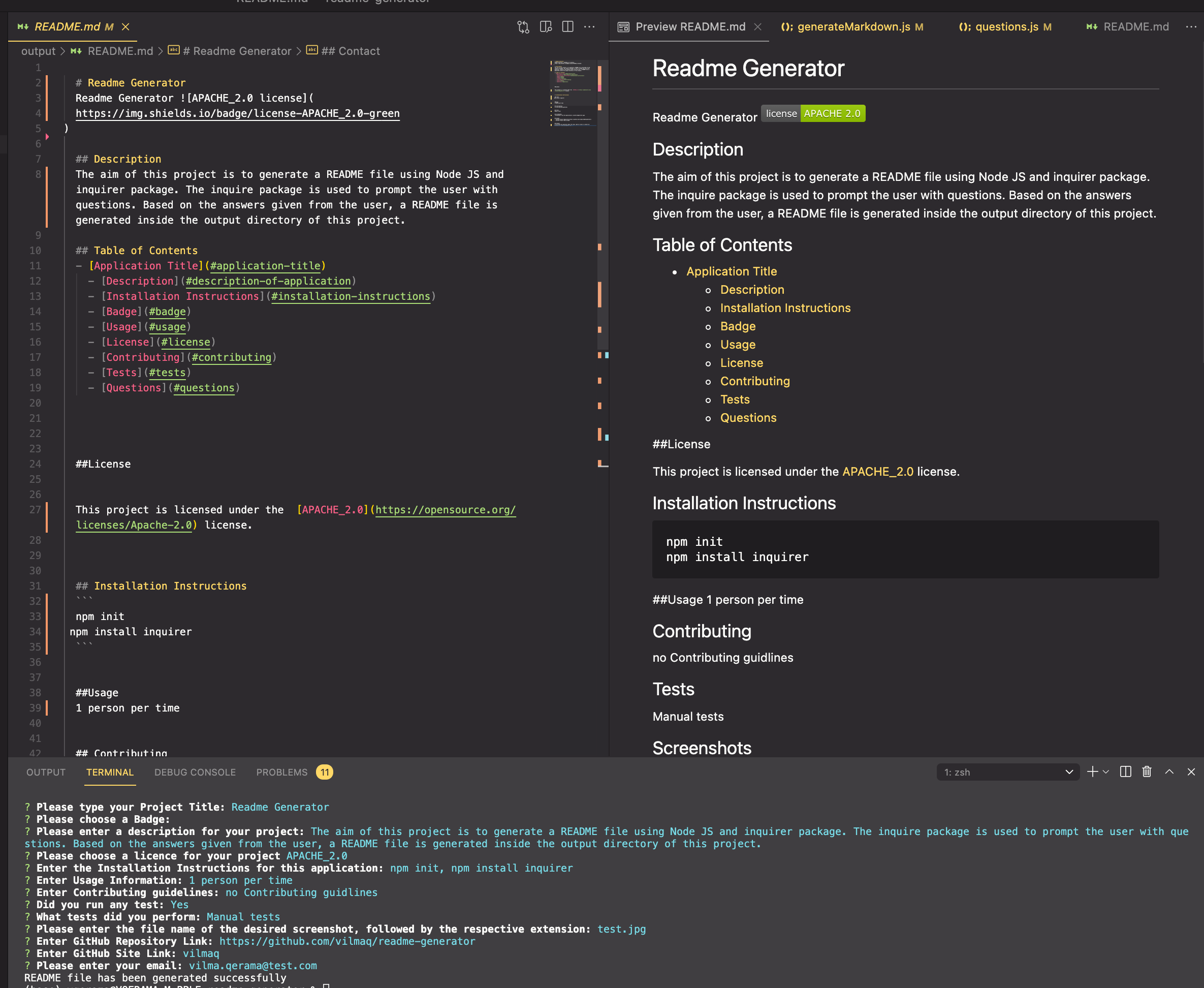Open the PROBLEMS panel tab
Image resolution: width=1204 pixels, height=988 pixels.
281,773
